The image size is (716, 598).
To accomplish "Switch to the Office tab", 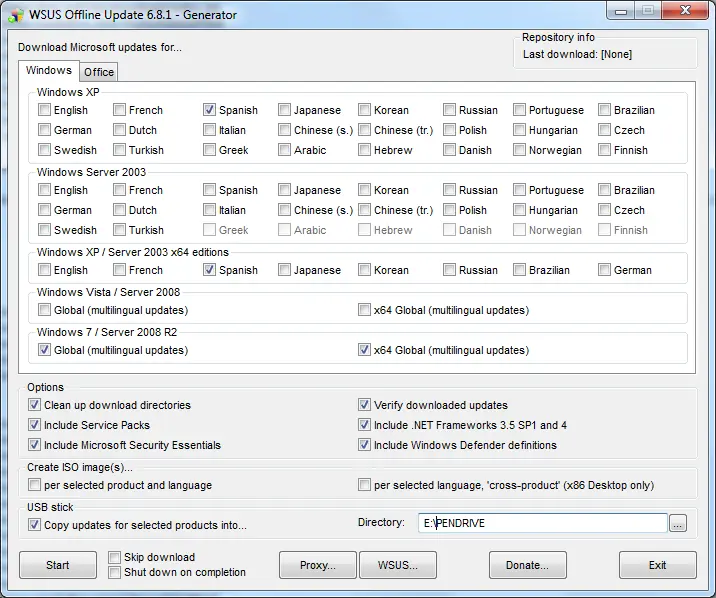I will coord(99,72).
